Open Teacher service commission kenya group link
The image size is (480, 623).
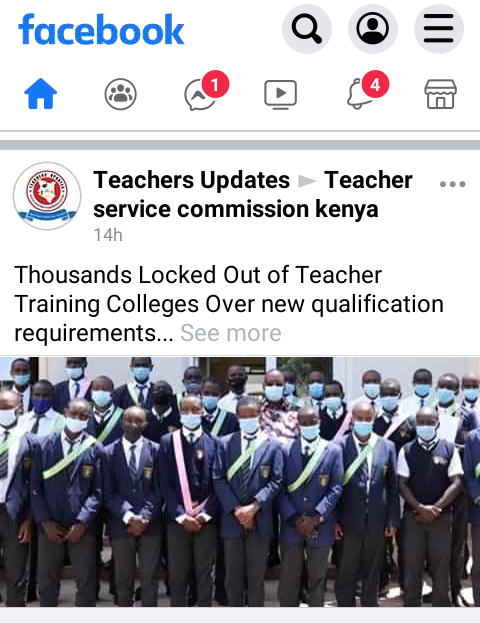click(253, 194)
